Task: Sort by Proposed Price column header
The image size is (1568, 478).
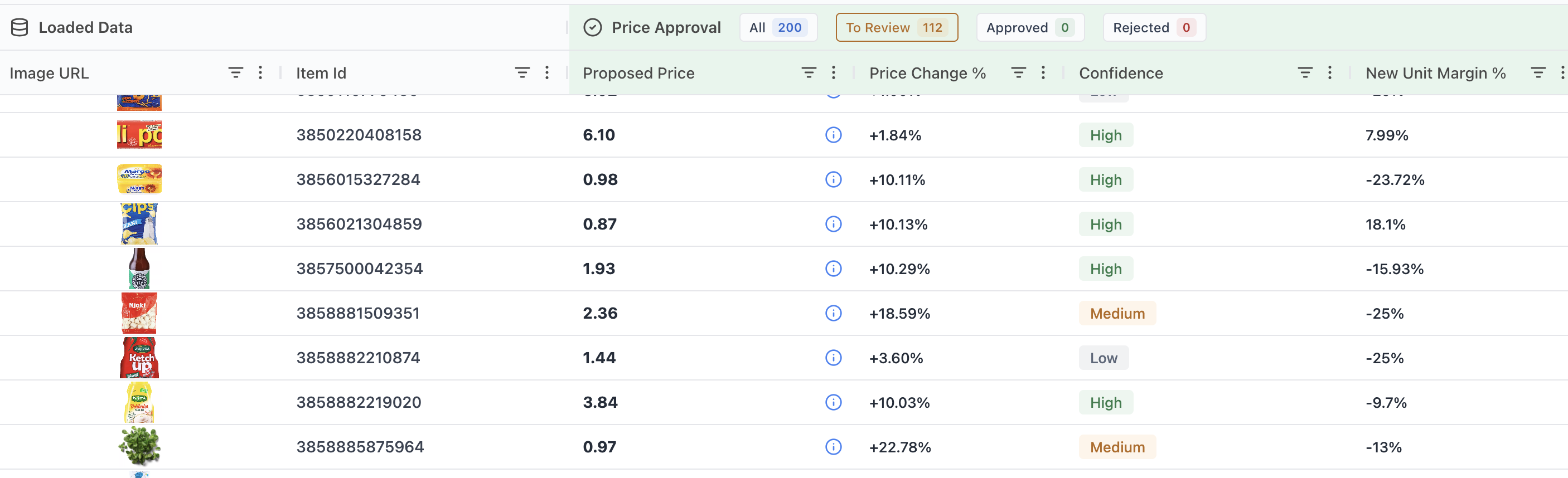Action: (x=638, y=73)
